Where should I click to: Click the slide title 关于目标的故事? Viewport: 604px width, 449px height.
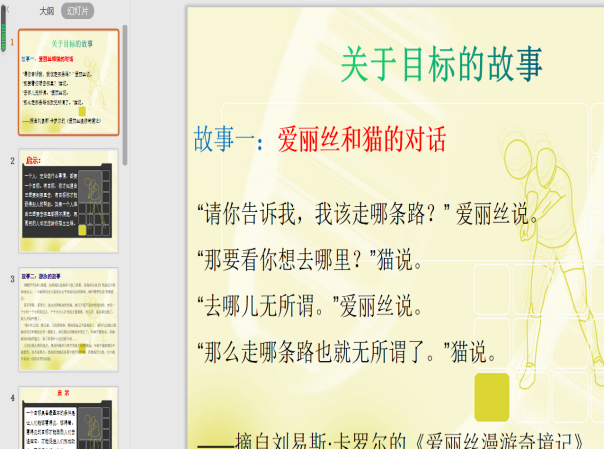coord(441,66)
